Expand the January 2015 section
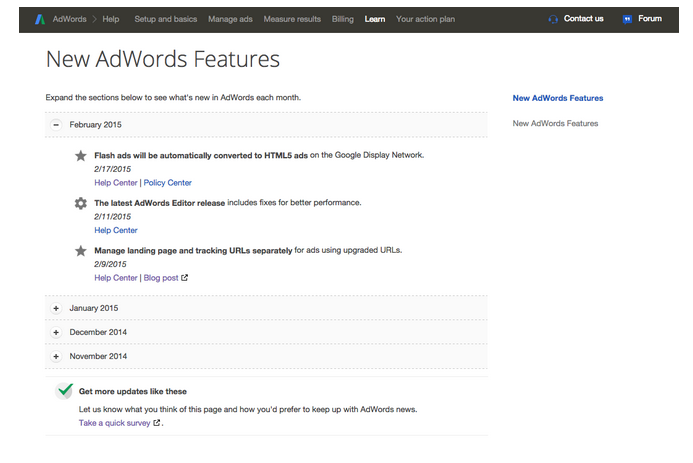693x463 pixels. click(x=56, y=308)
